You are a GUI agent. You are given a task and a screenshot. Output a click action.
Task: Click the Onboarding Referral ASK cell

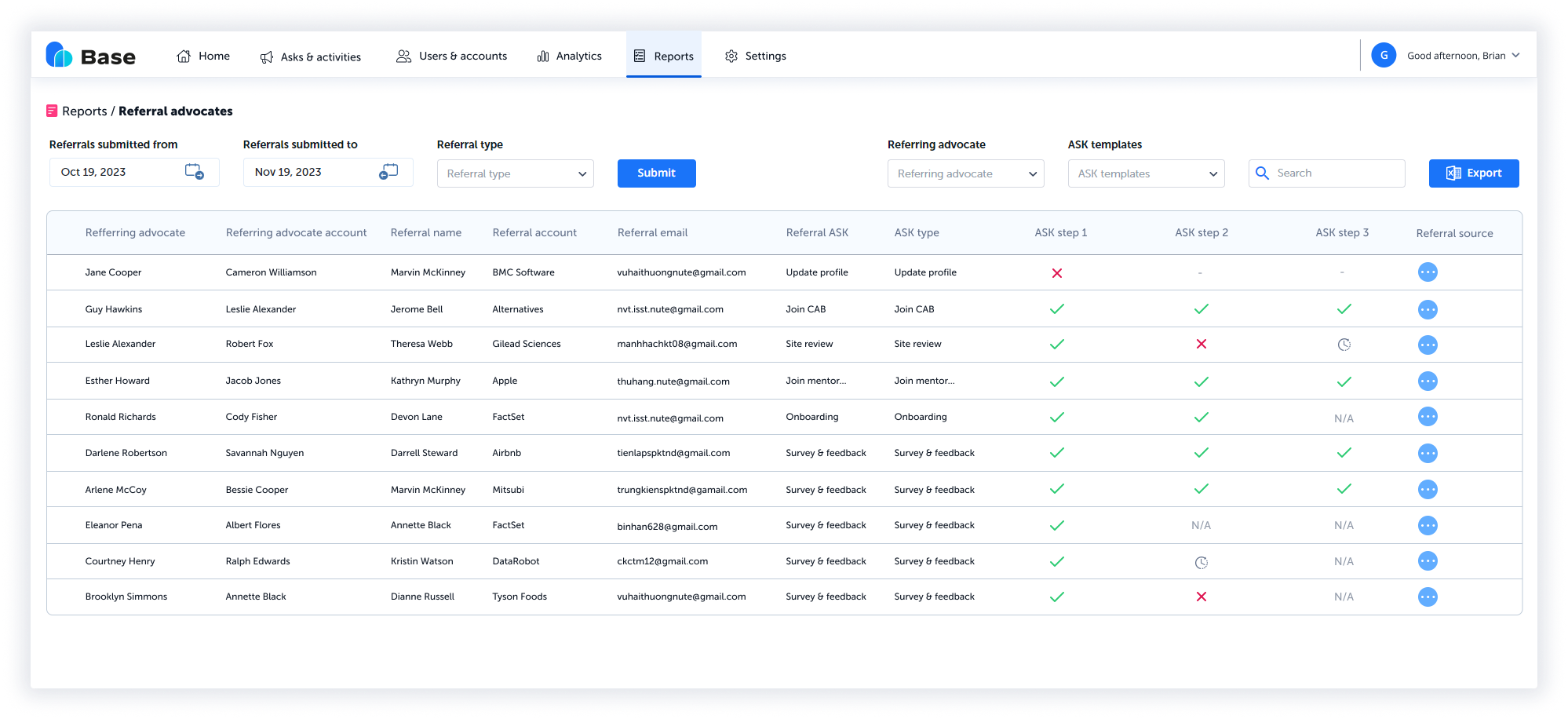coord(811,417)
